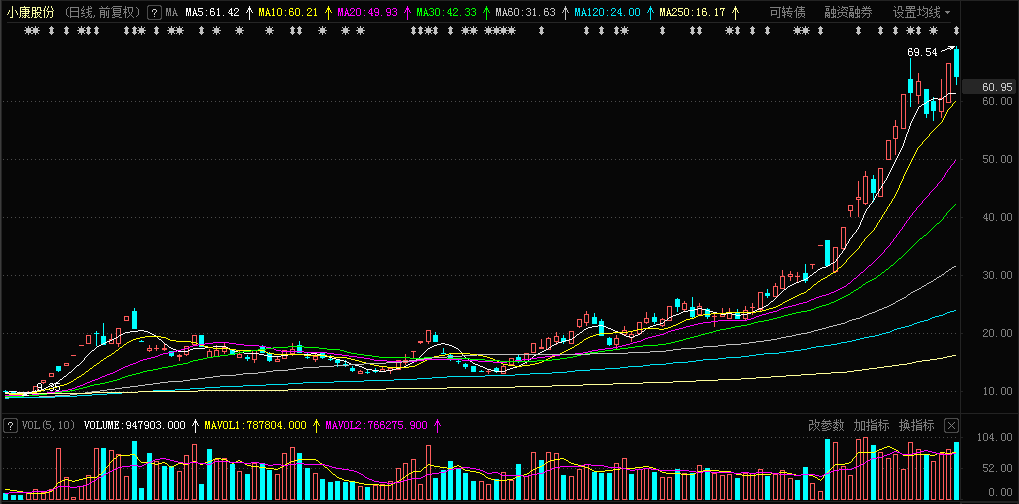Open 融资融券 margin trading link
This screenshot has height=504, width=1019.
click(x=848, y=13)
